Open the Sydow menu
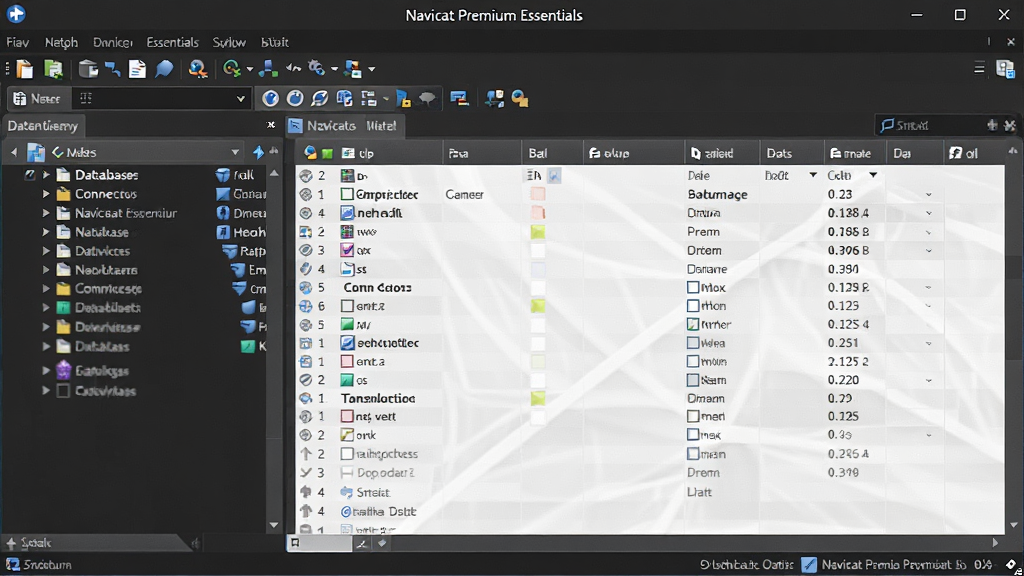Screen dimensions: 1024x576 click(229, 42)
